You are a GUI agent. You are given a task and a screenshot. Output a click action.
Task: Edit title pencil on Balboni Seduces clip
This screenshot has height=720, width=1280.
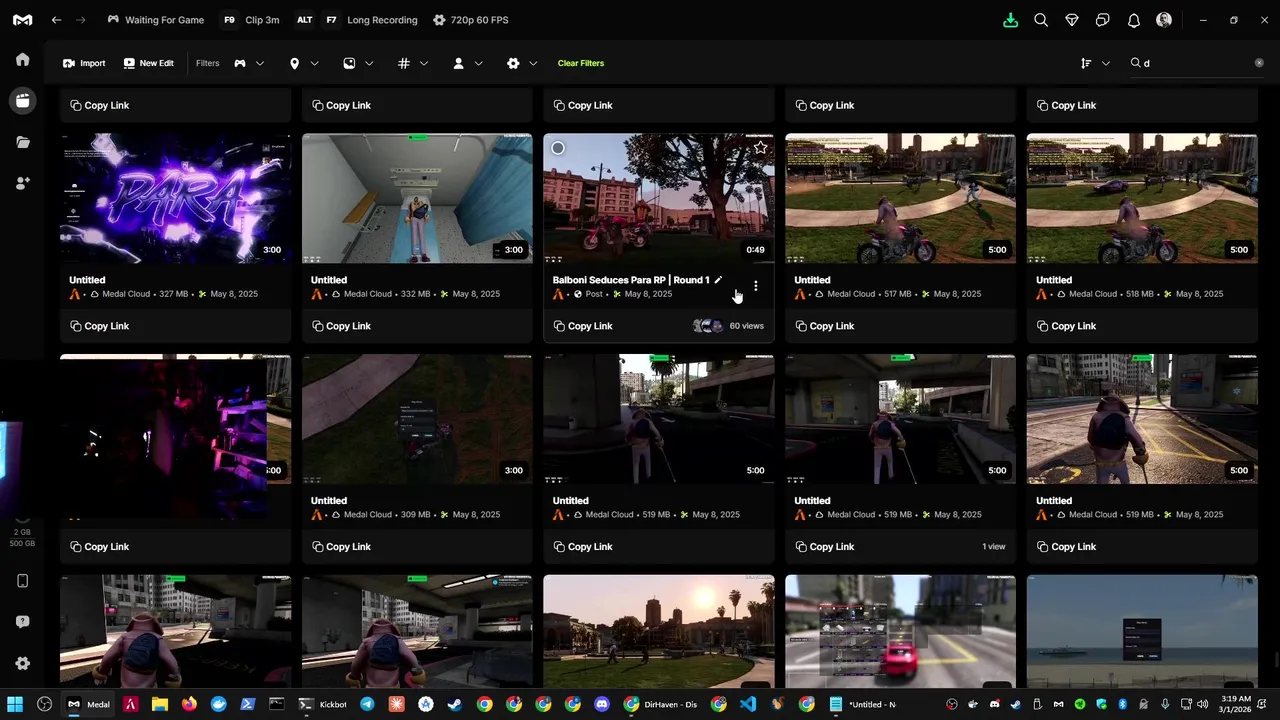point(718,280)
